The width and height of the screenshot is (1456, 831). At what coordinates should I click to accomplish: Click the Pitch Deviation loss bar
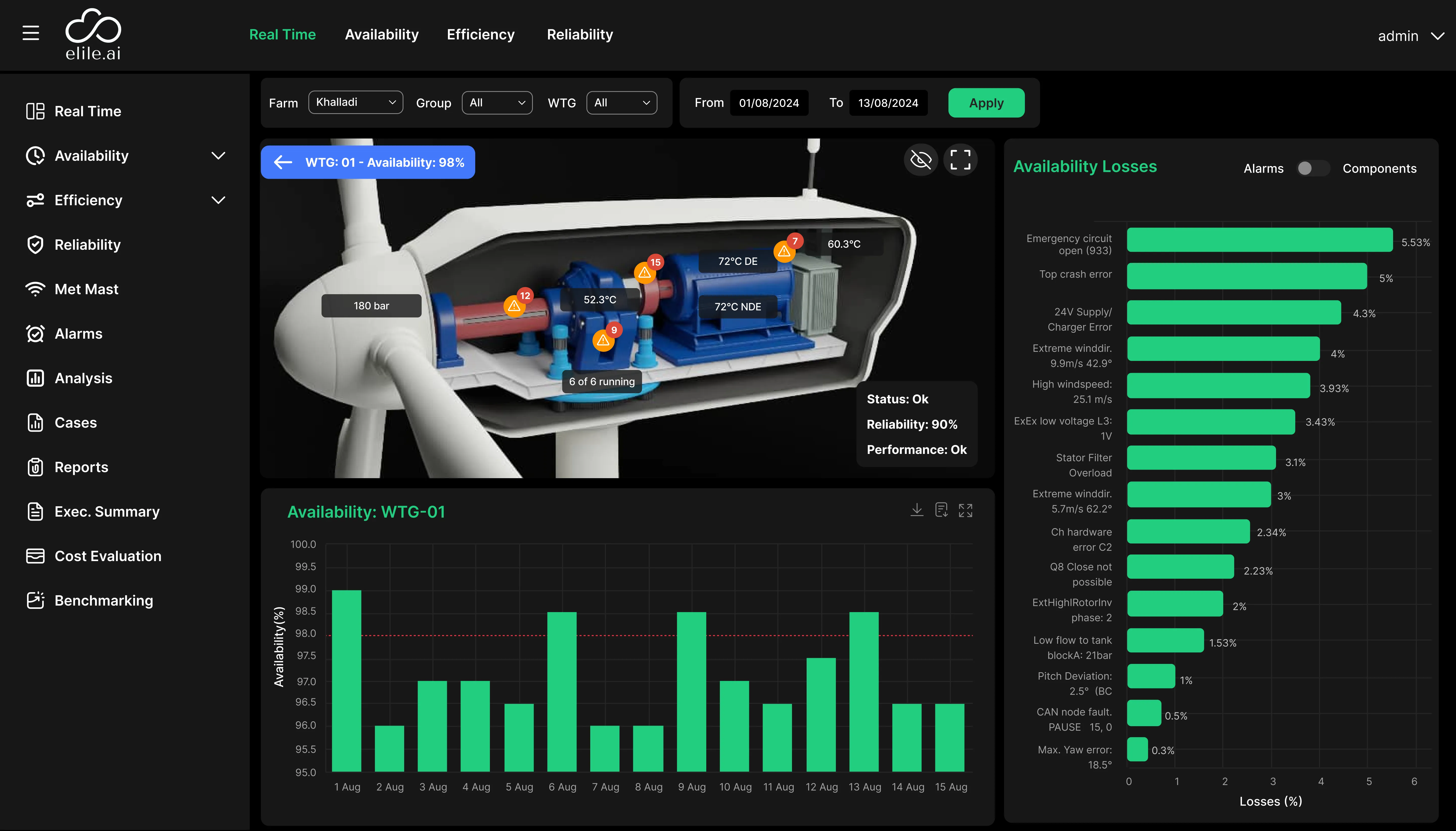click(1151, 676)
